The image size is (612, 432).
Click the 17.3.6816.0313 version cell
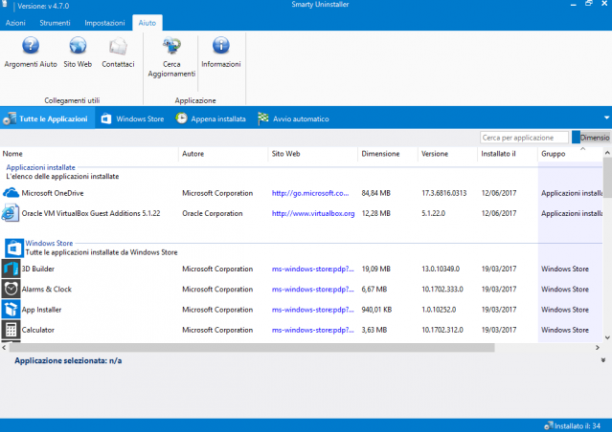(x=444, y=193)
